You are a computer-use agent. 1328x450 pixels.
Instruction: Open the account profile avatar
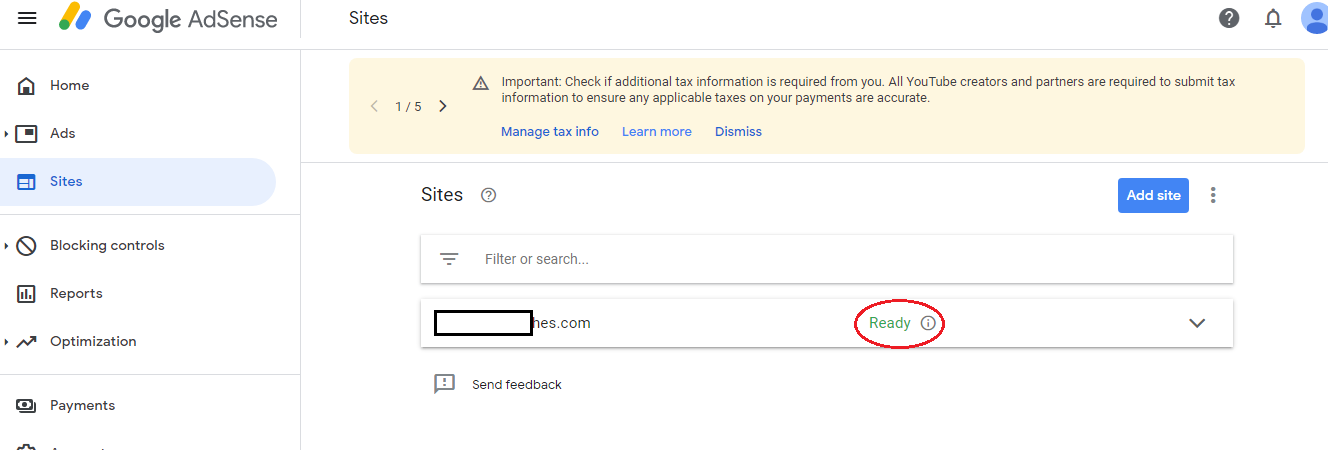(x=1314, y=18)
